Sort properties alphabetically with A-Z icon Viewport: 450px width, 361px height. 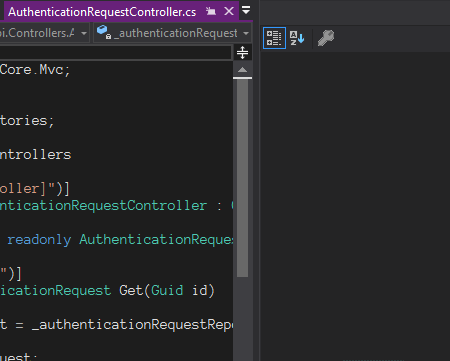coord(297,38)
